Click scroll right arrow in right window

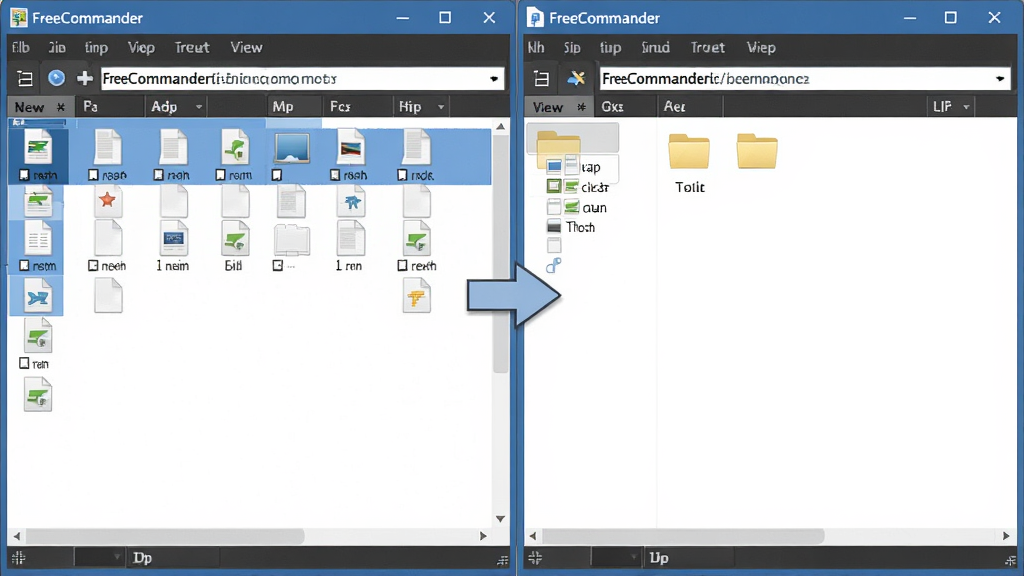(x=1006, y=536)
